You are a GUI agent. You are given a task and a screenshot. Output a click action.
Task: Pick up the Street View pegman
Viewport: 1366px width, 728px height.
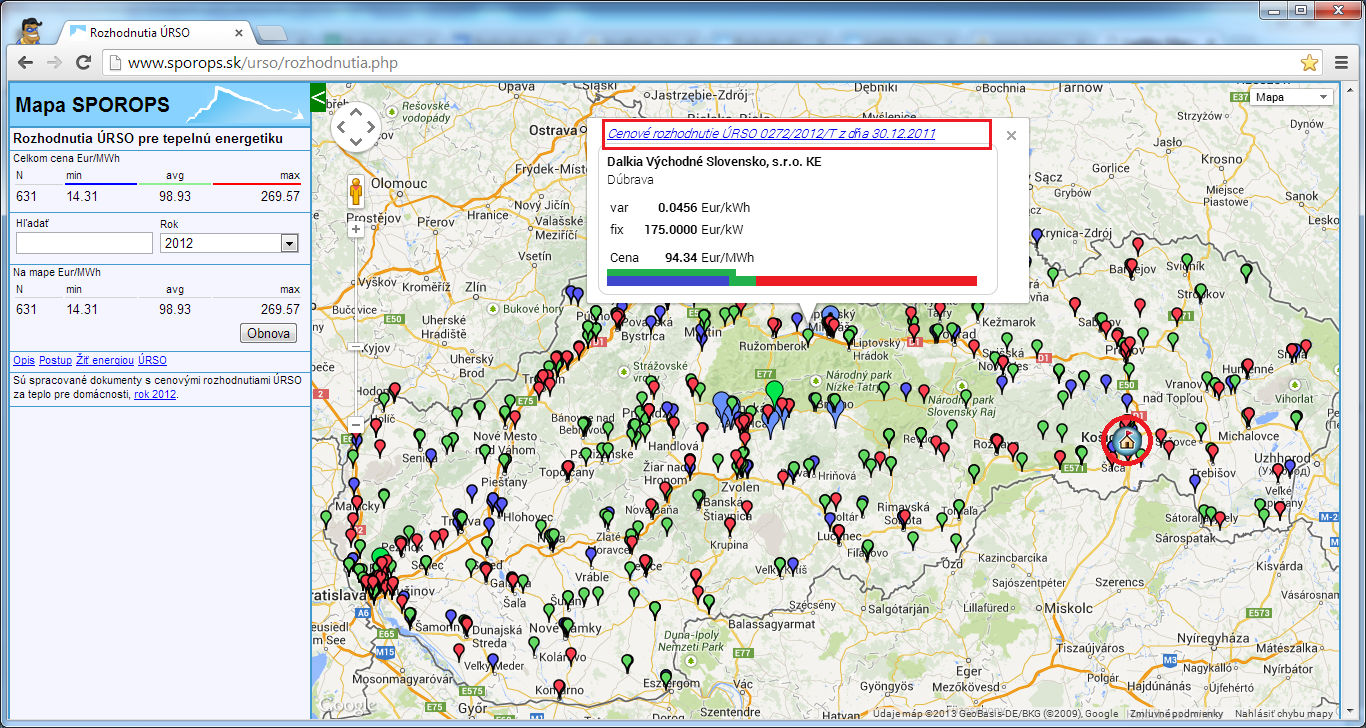point(355,191)
